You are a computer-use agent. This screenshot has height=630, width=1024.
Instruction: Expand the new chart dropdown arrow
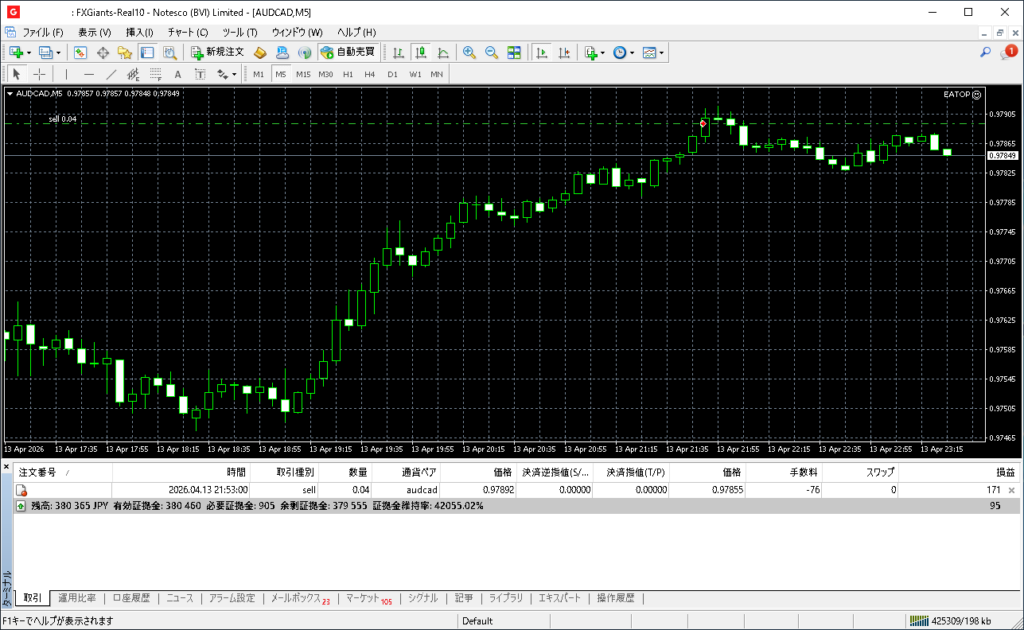[29, 52]
